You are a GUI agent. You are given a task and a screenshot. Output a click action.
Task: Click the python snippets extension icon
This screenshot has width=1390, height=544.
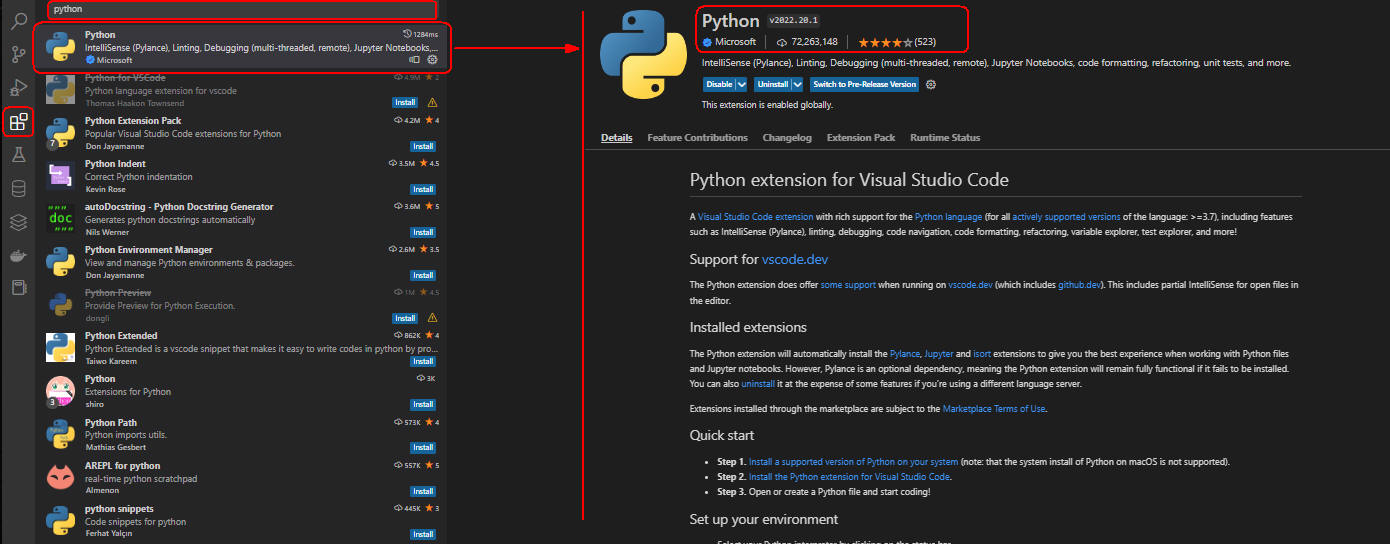click(60, 521)
